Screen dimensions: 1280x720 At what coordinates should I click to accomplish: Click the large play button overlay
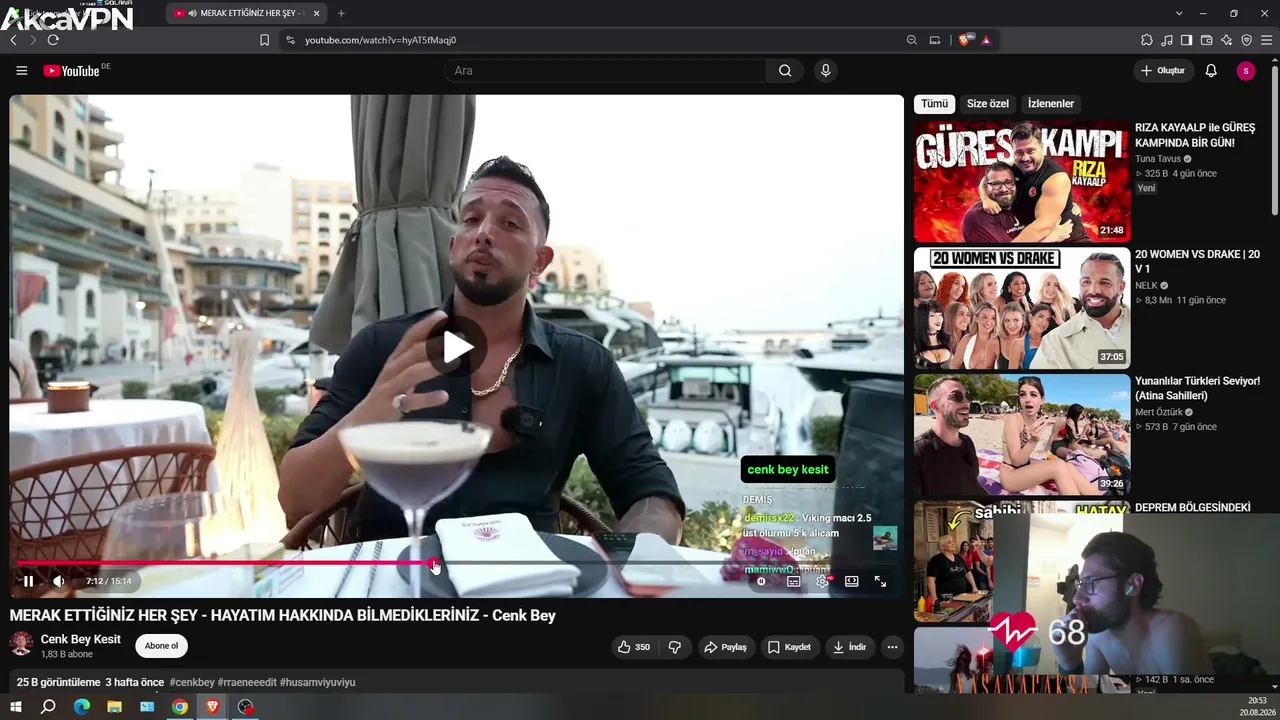coord(457,347)
